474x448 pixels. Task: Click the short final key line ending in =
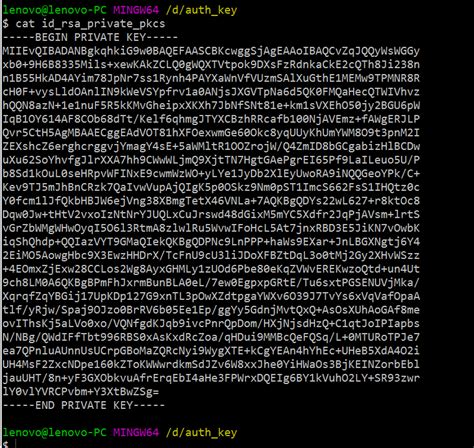81,391
